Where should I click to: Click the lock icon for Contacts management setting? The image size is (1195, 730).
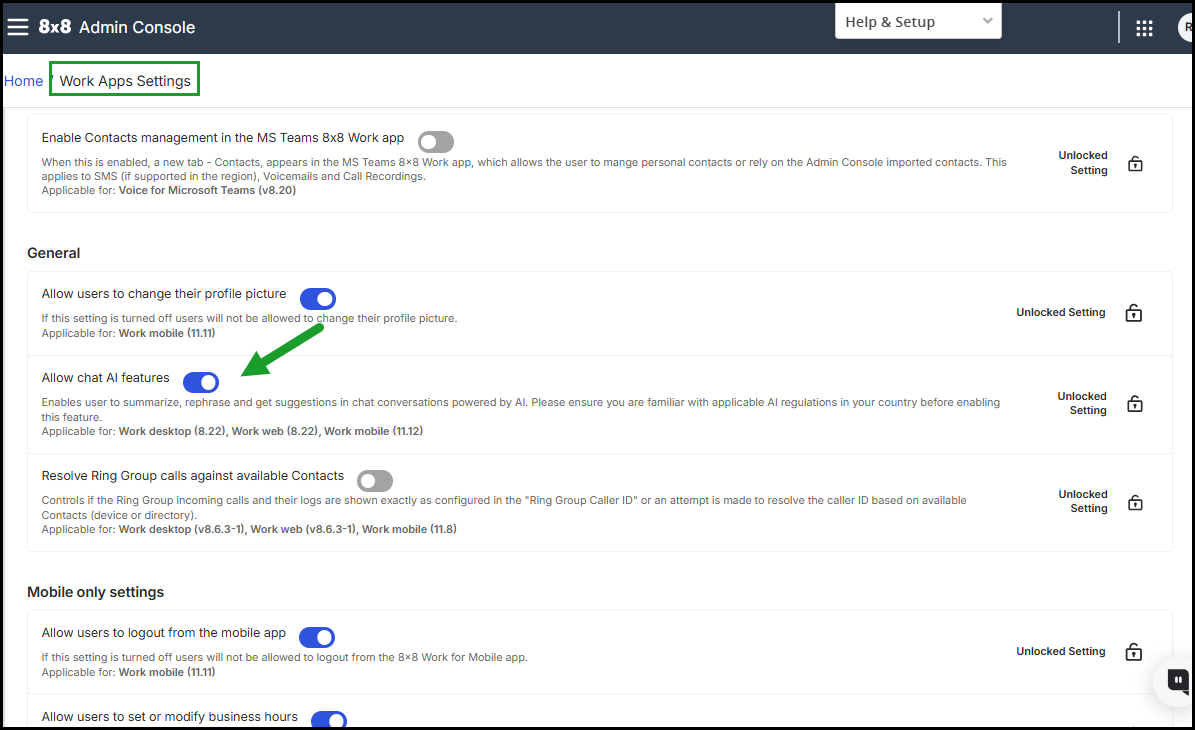pos(1135,163)
